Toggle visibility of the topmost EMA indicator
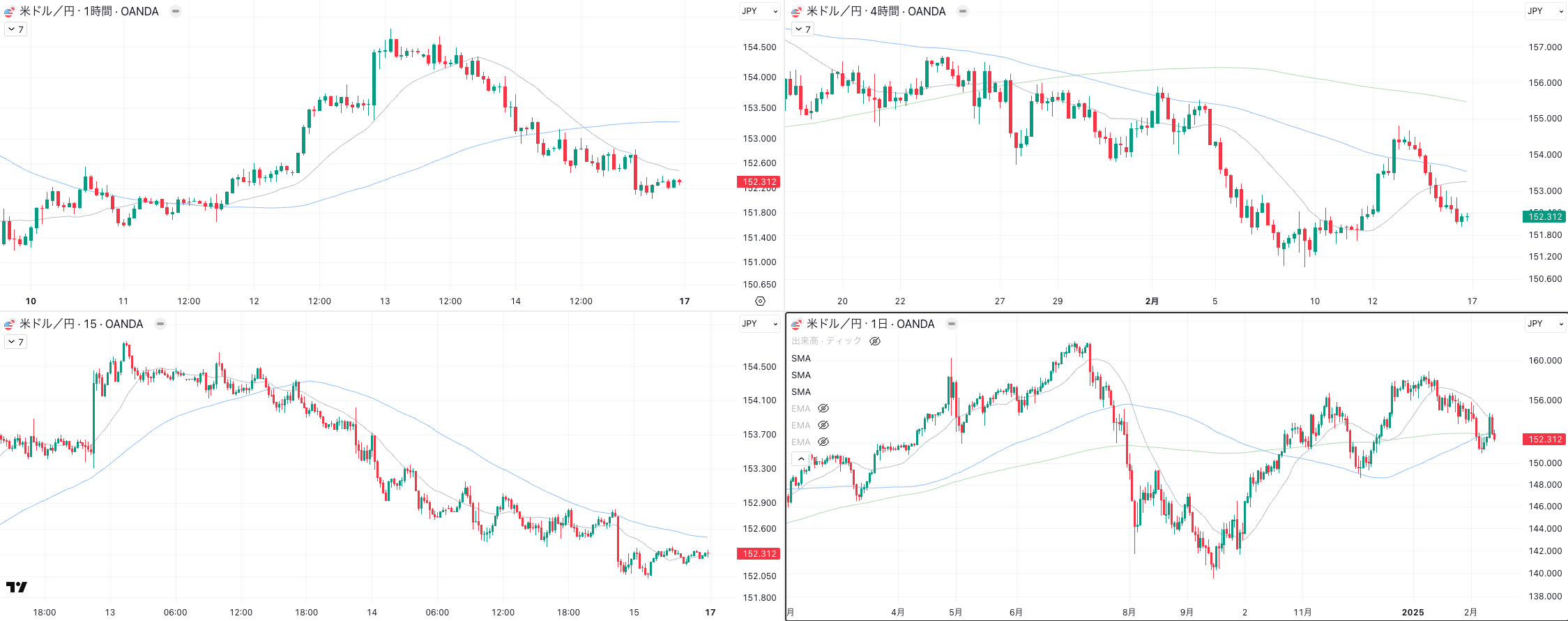This screenshot has height=621, width=1568. pos(823,409)
